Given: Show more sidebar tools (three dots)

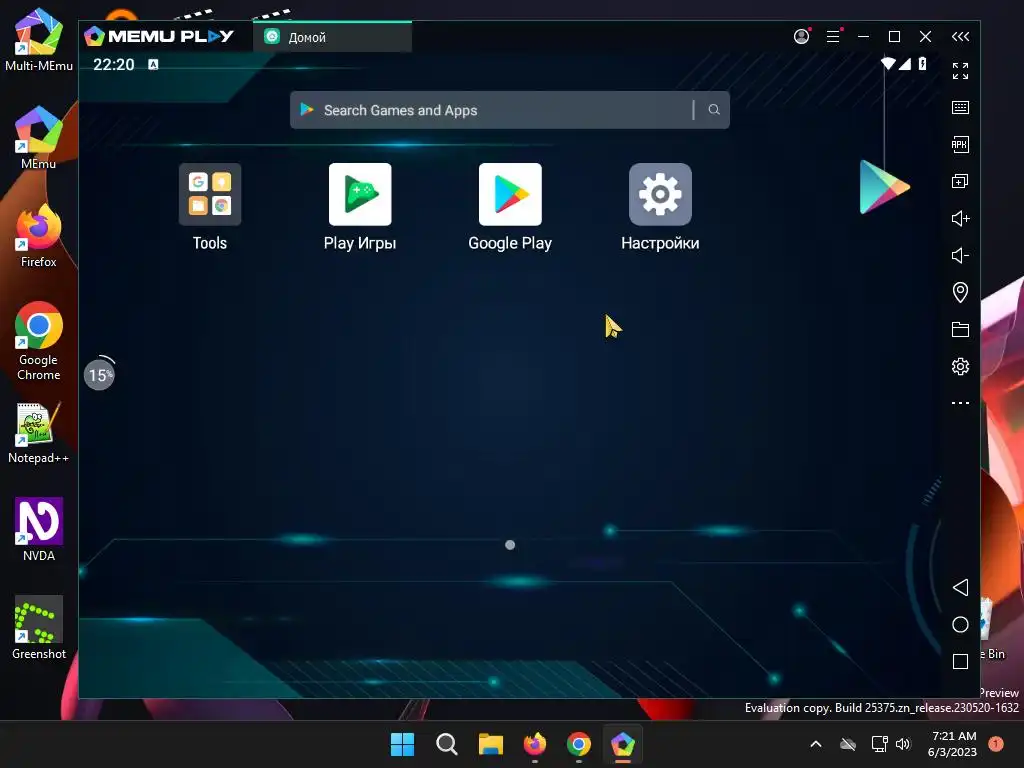Looking at the screenshot, I should coord(960,403).
